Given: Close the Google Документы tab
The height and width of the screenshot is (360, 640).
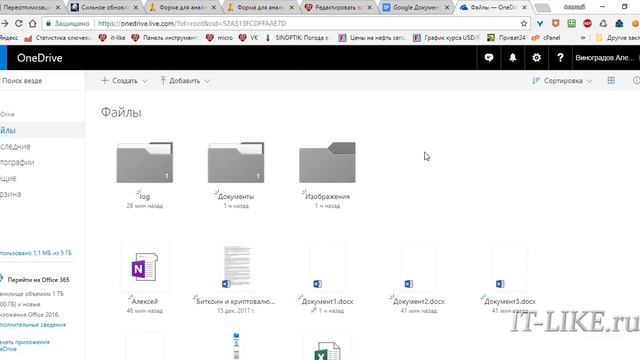Looking at the screenshot, I should coord(447,7).
